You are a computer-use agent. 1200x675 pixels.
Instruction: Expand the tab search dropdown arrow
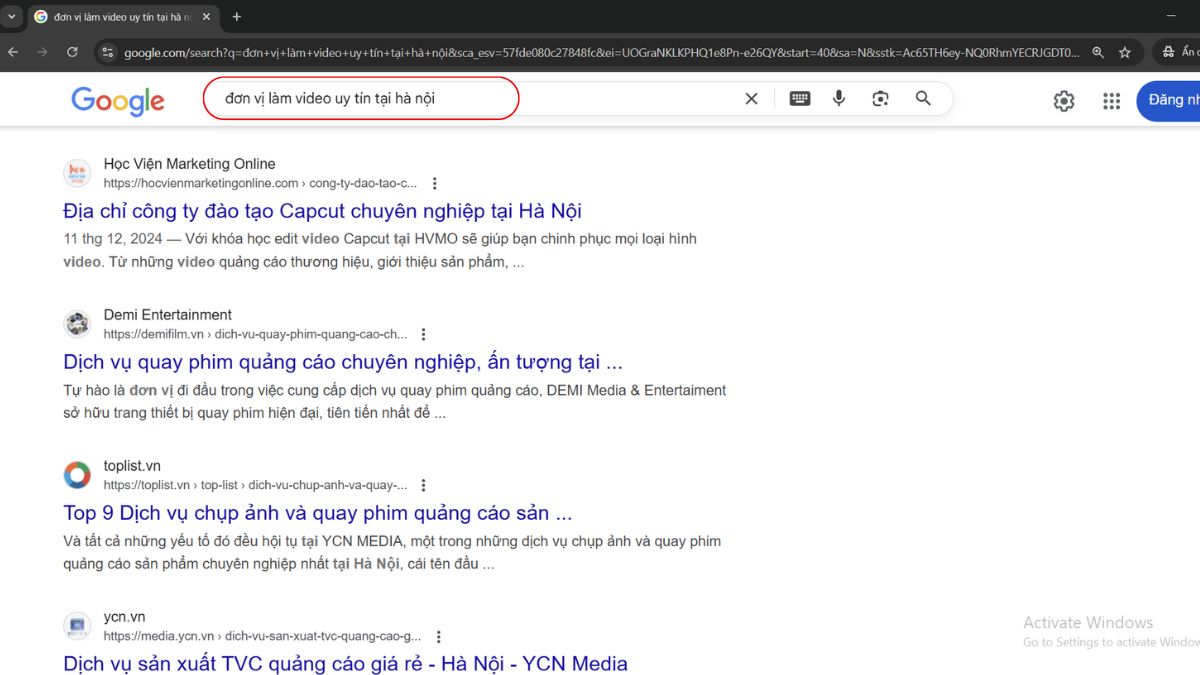[11, 17]
